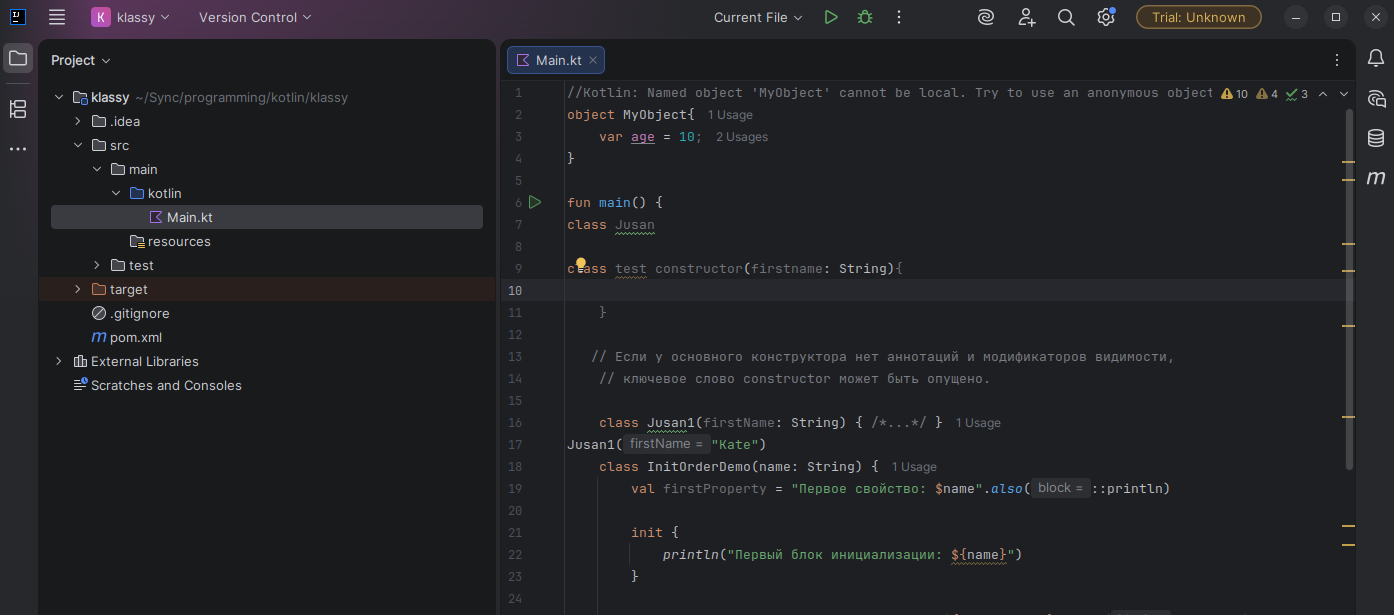
Task: Show more tool windows ellipsis
Action: [18, 149]
